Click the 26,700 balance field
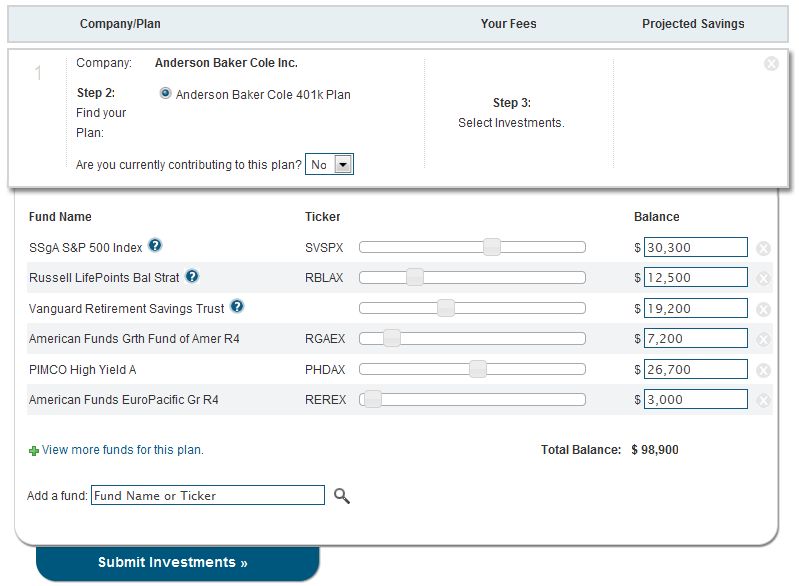Screen dimensions: 799x586 [x=696, y=369]
